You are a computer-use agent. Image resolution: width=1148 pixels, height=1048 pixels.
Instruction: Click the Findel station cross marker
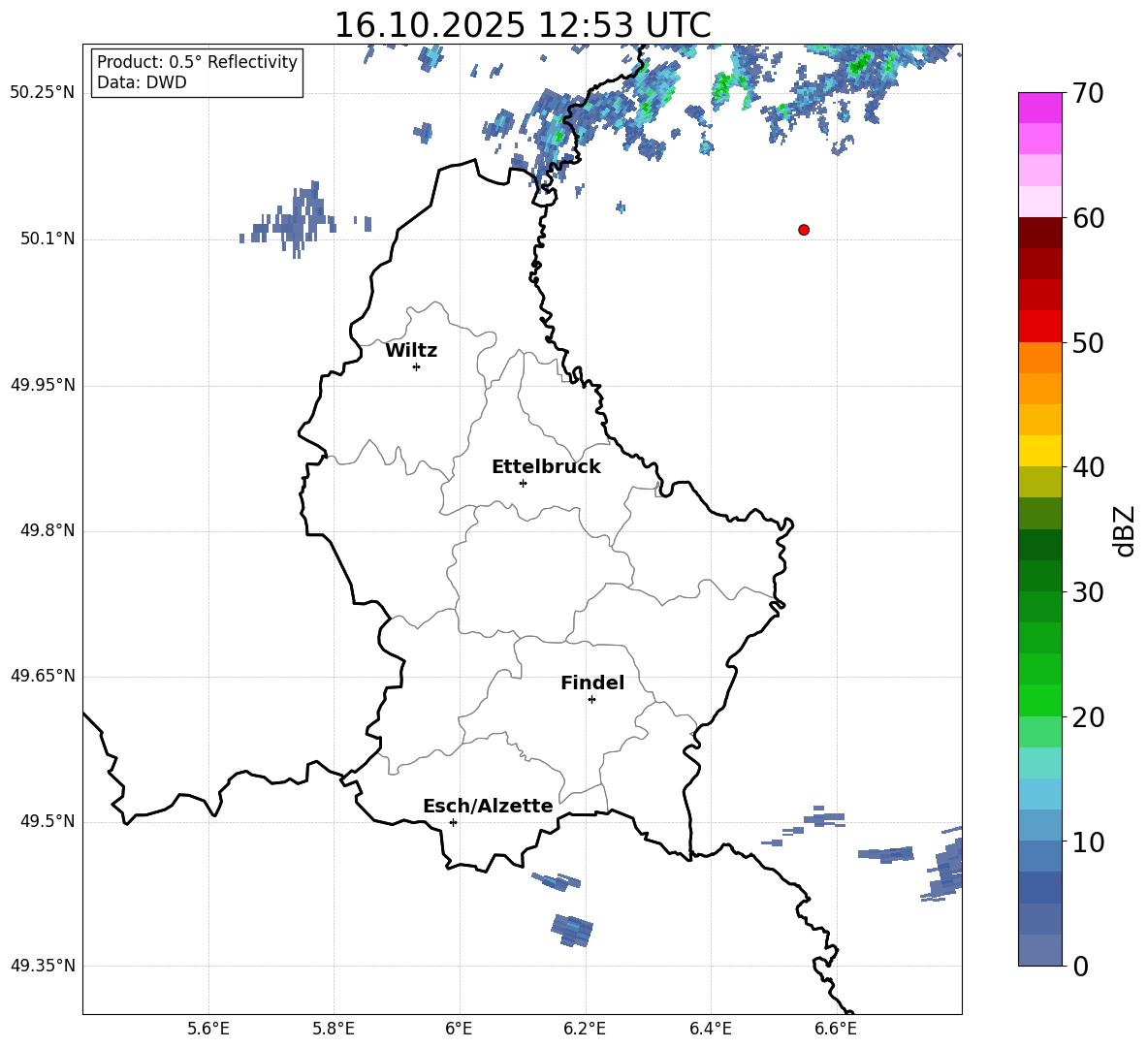coord(591,699)
